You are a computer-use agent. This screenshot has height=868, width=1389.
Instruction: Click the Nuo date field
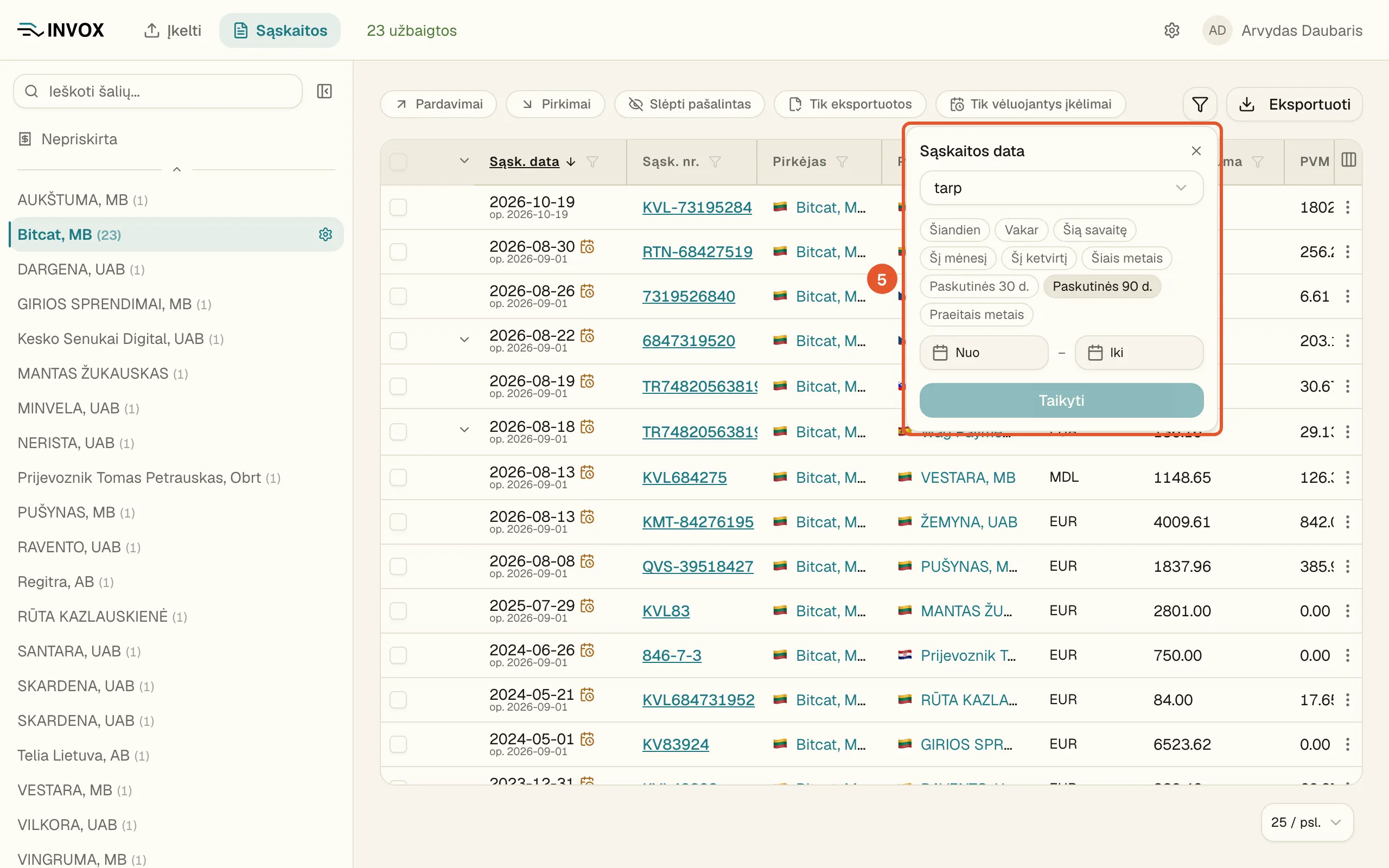coord(984,353)
